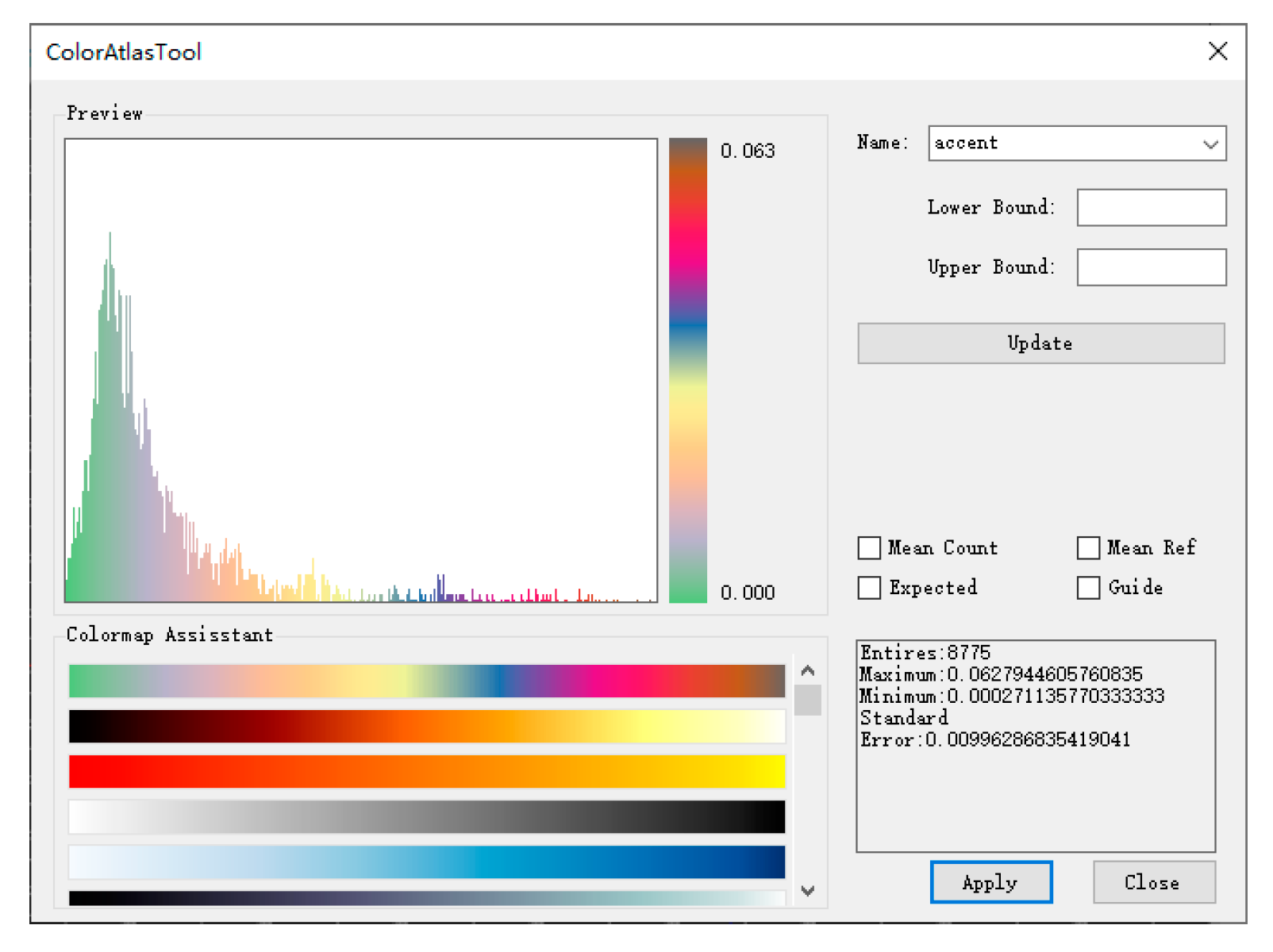Toggle the Guide checkbox on
1273x952 pixels.
point(1086,587)
